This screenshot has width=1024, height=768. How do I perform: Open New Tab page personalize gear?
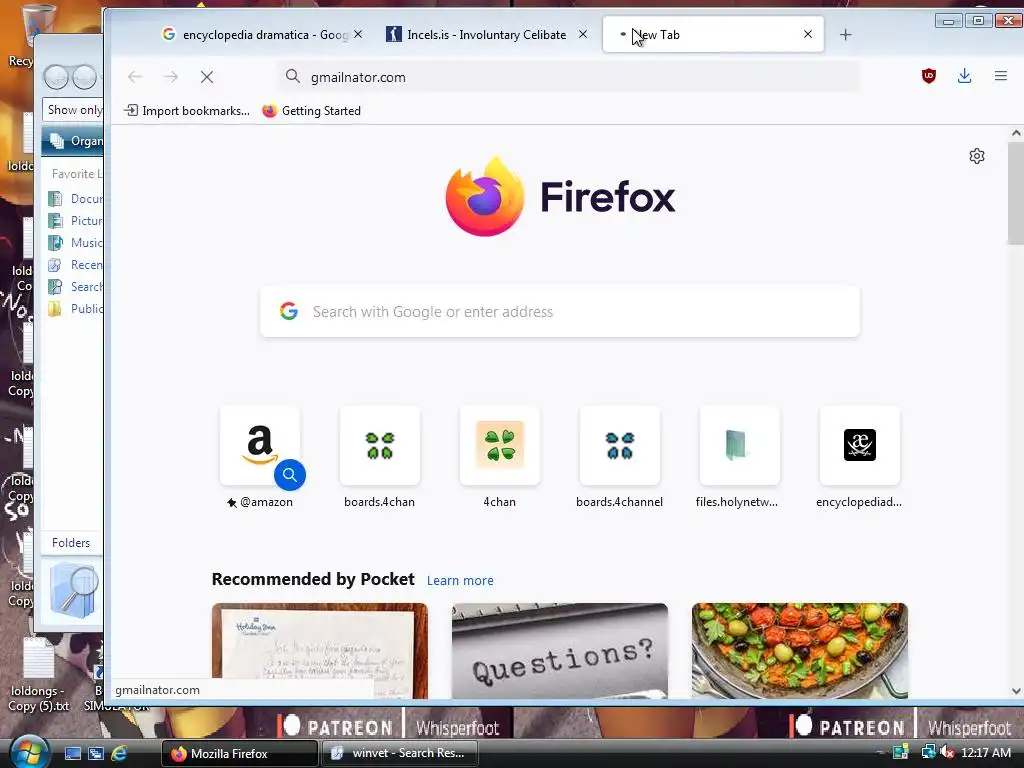977,156
